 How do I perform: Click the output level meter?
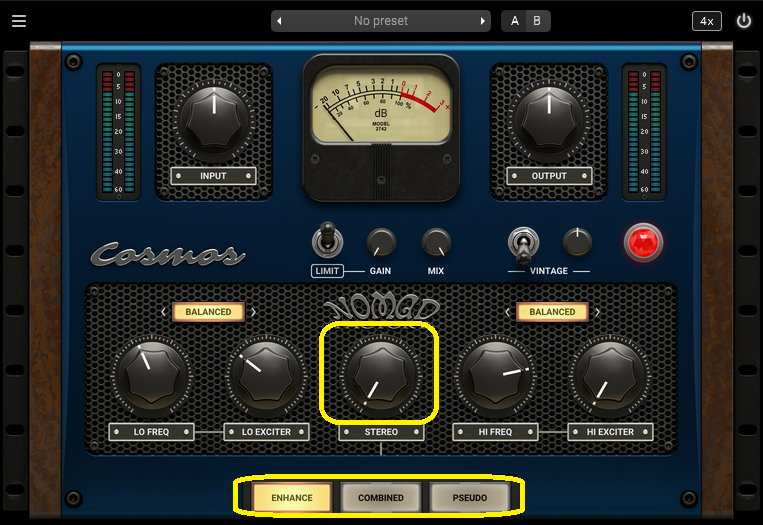(x=644, y=132)
